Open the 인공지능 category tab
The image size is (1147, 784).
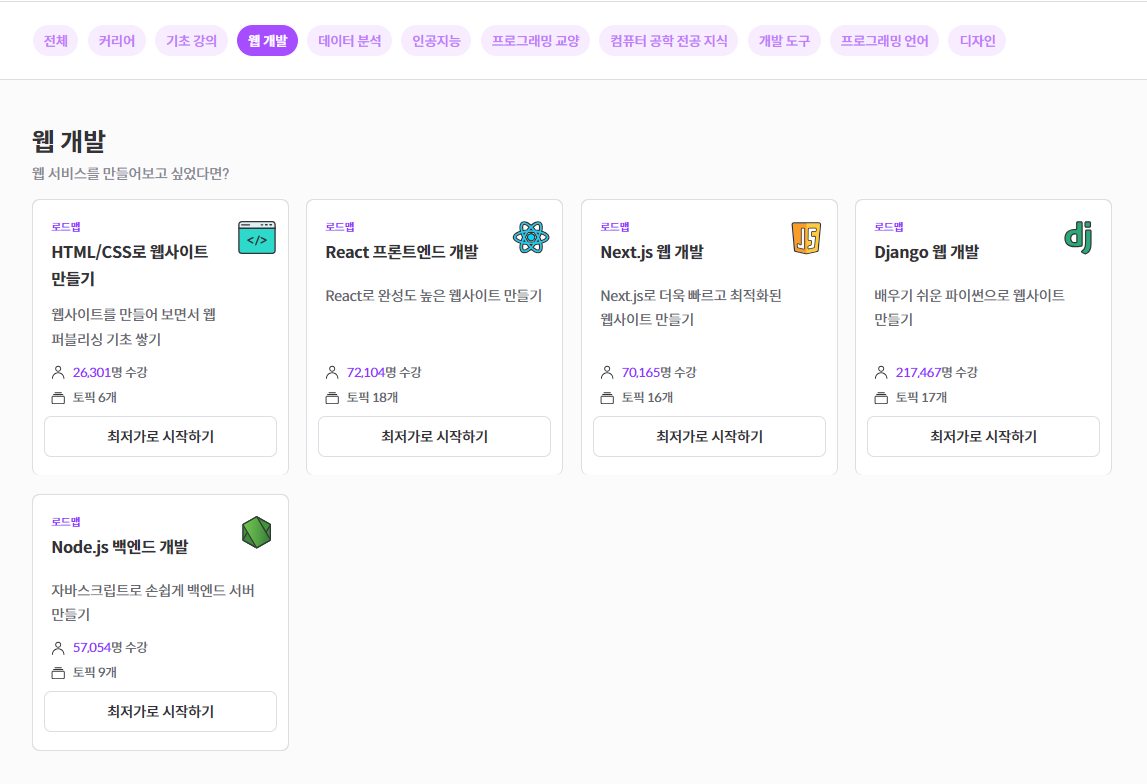pos(437,41)
